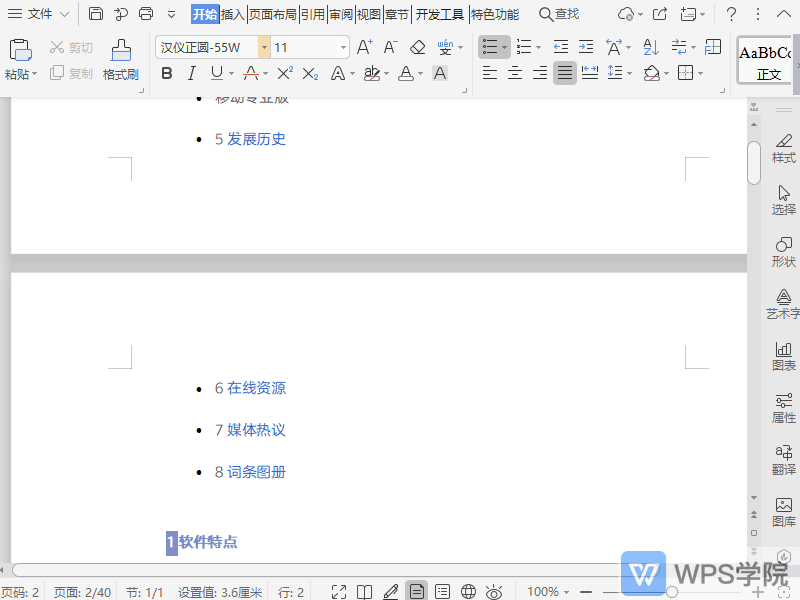Viewport: 800px width, 600px height.
Task: Follow the 5 发展历史 link
Action: coord(251,139)
